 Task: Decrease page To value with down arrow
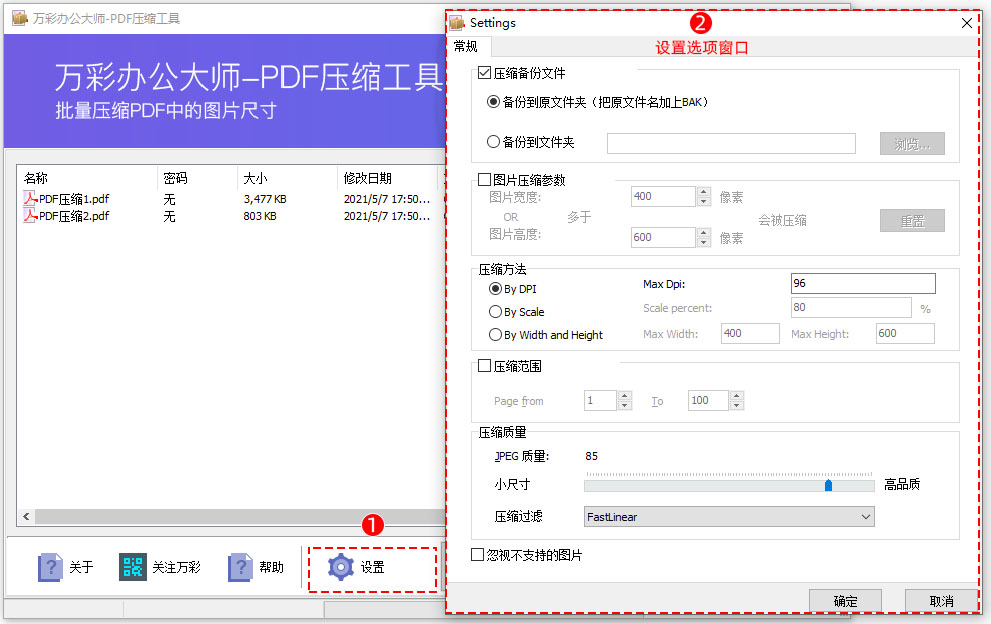tap(736, 405)
